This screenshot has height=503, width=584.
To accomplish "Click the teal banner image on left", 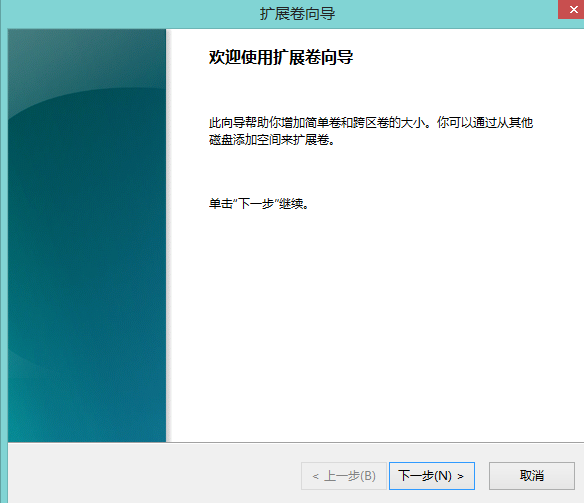I will pyautogui.click(x=87, y=235).
